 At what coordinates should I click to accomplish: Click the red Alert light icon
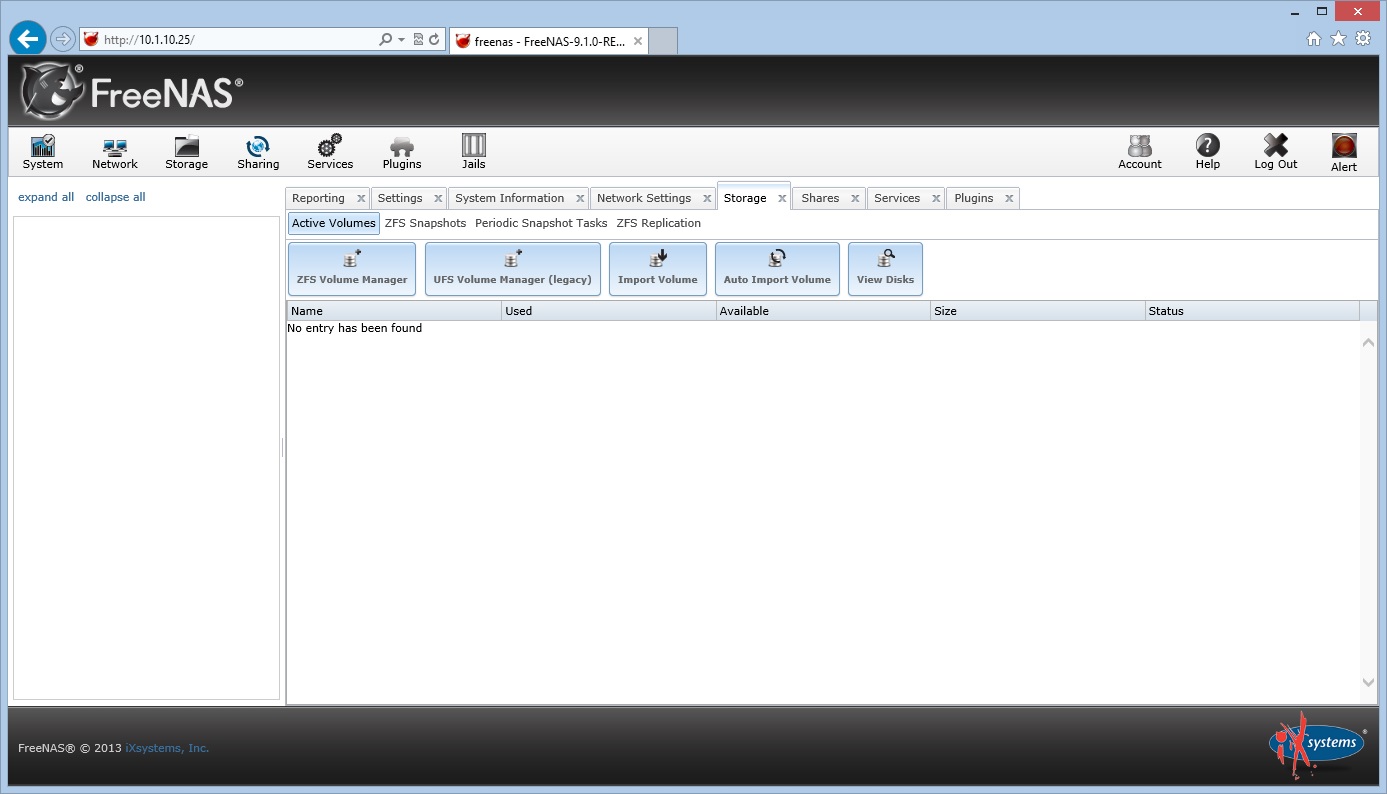tap(1344, 153)
